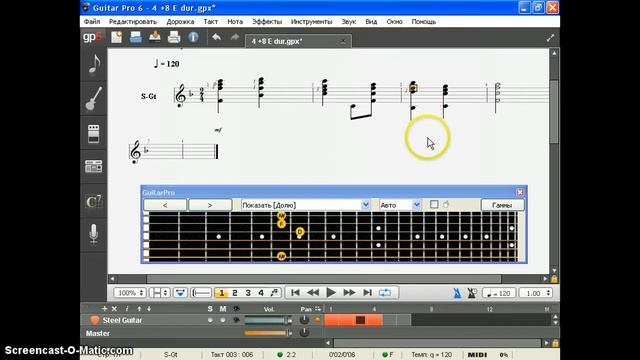Click the multitrack view icon
The image size is (640, 360).
pos(180,293)
